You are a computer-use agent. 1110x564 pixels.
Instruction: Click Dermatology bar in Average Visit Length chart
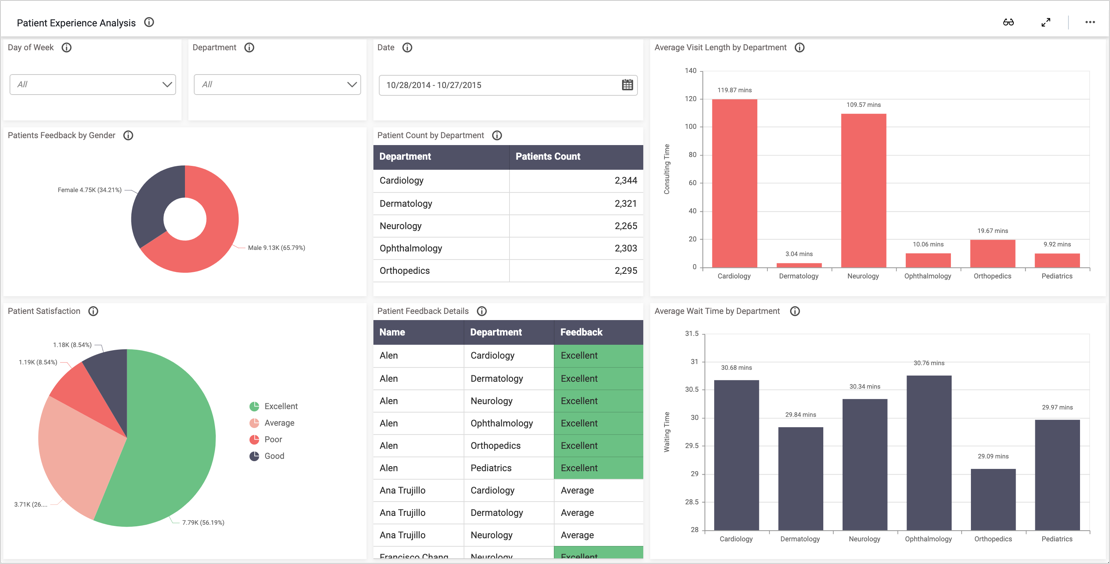[799, 265]
